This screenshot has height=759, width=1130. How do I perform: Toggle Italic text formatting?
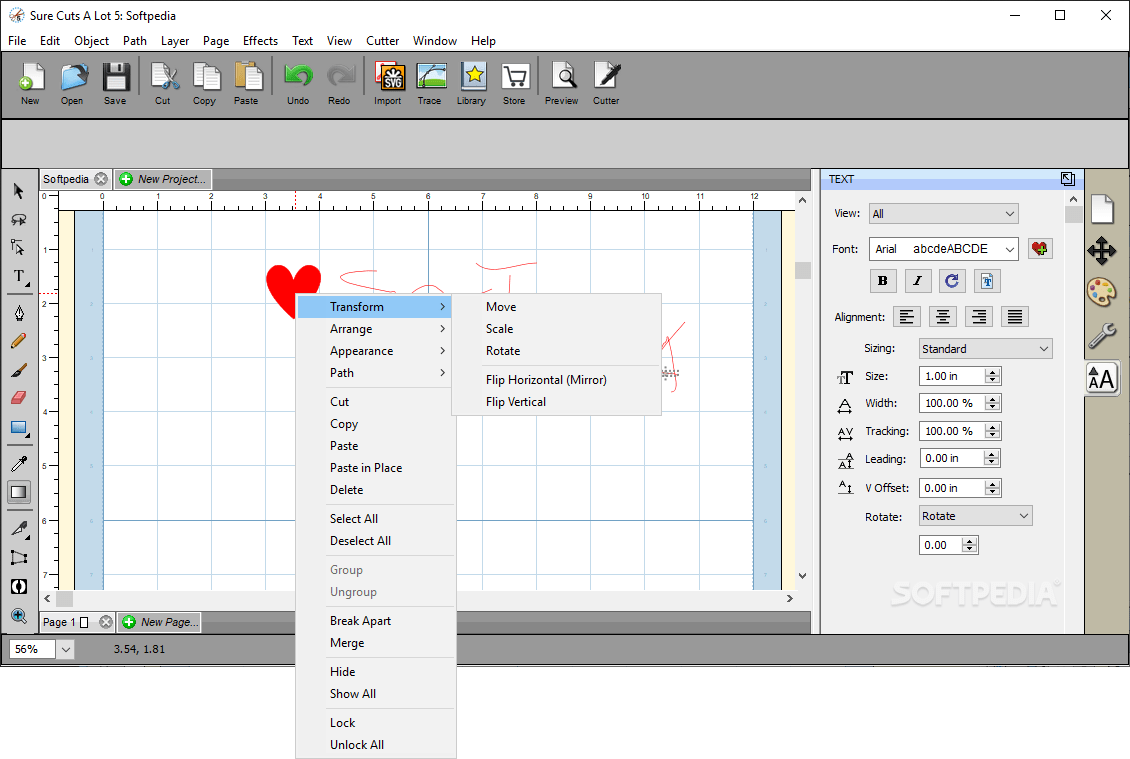point(917,281)
